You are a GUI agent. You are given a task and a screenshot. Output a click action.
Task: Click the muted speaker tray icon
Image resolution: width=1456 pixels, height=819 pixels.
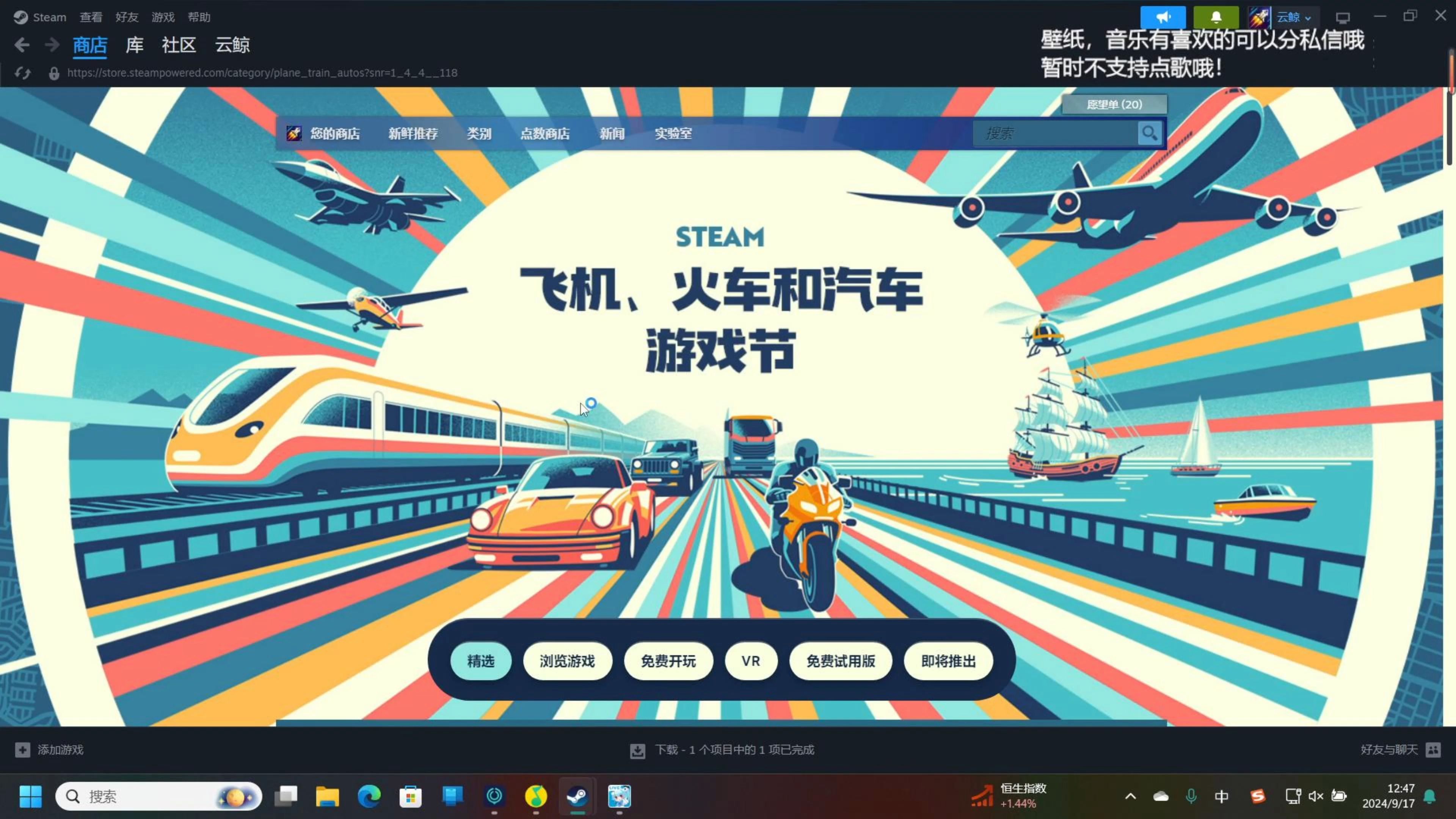1316,796
